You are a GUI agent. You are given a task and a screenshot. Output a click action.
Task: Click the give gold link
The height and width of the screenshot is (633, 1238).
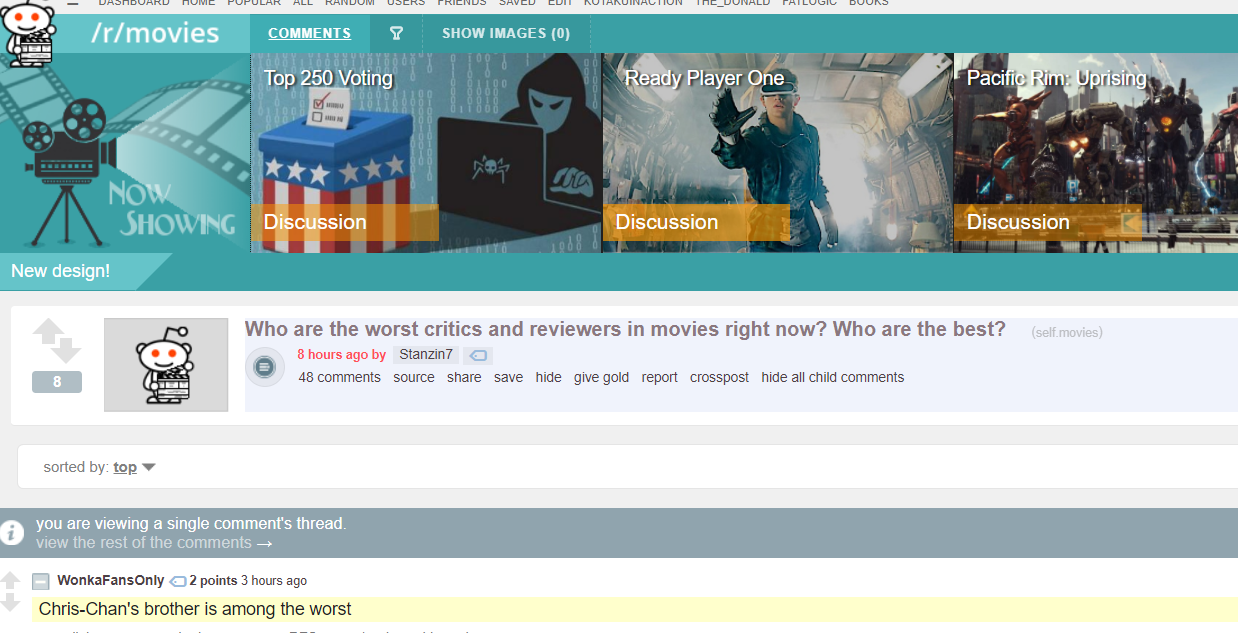(601, 377)
